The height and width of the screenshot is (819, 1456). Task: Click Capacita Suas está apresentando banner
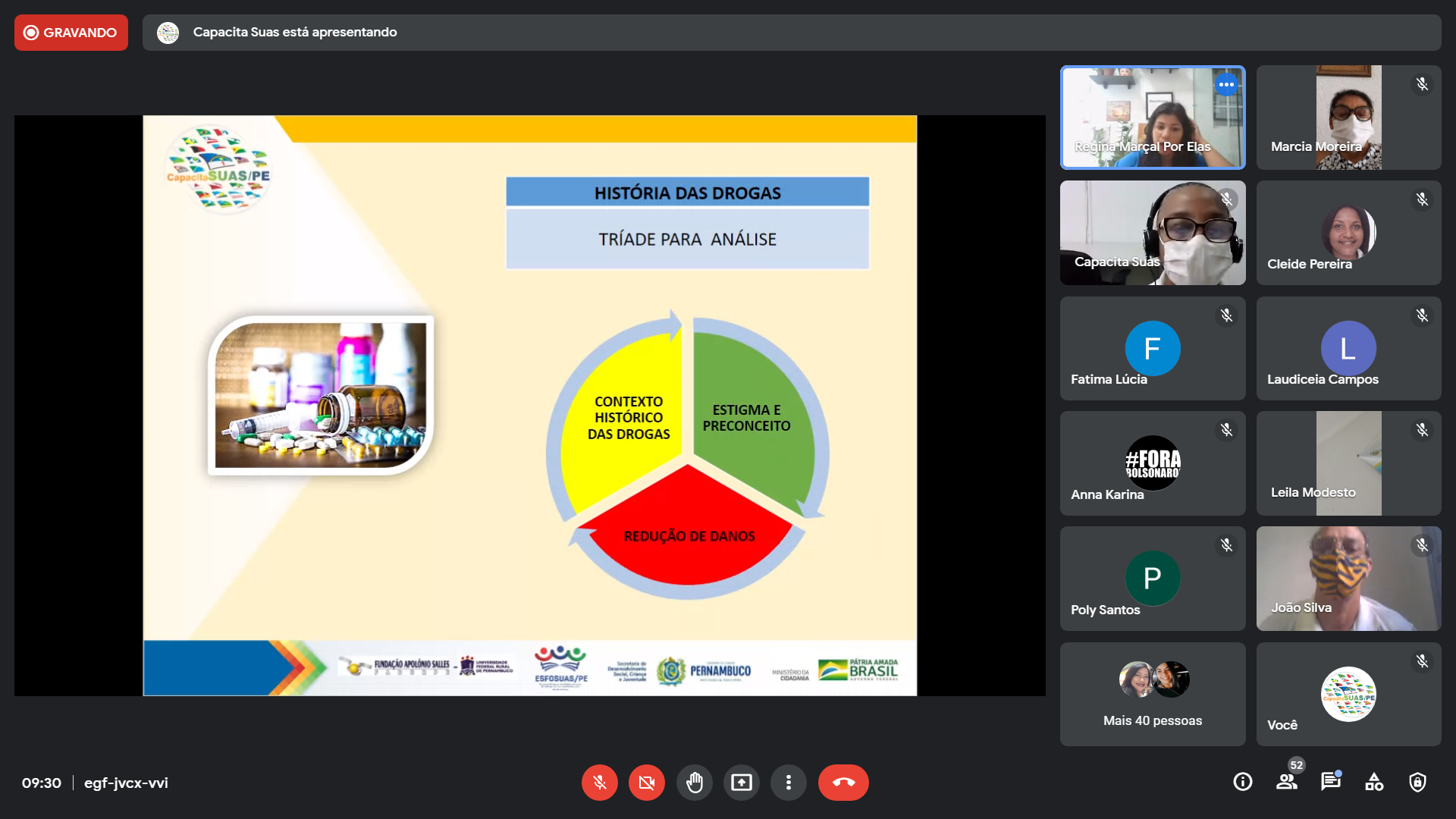click(294, 33)
